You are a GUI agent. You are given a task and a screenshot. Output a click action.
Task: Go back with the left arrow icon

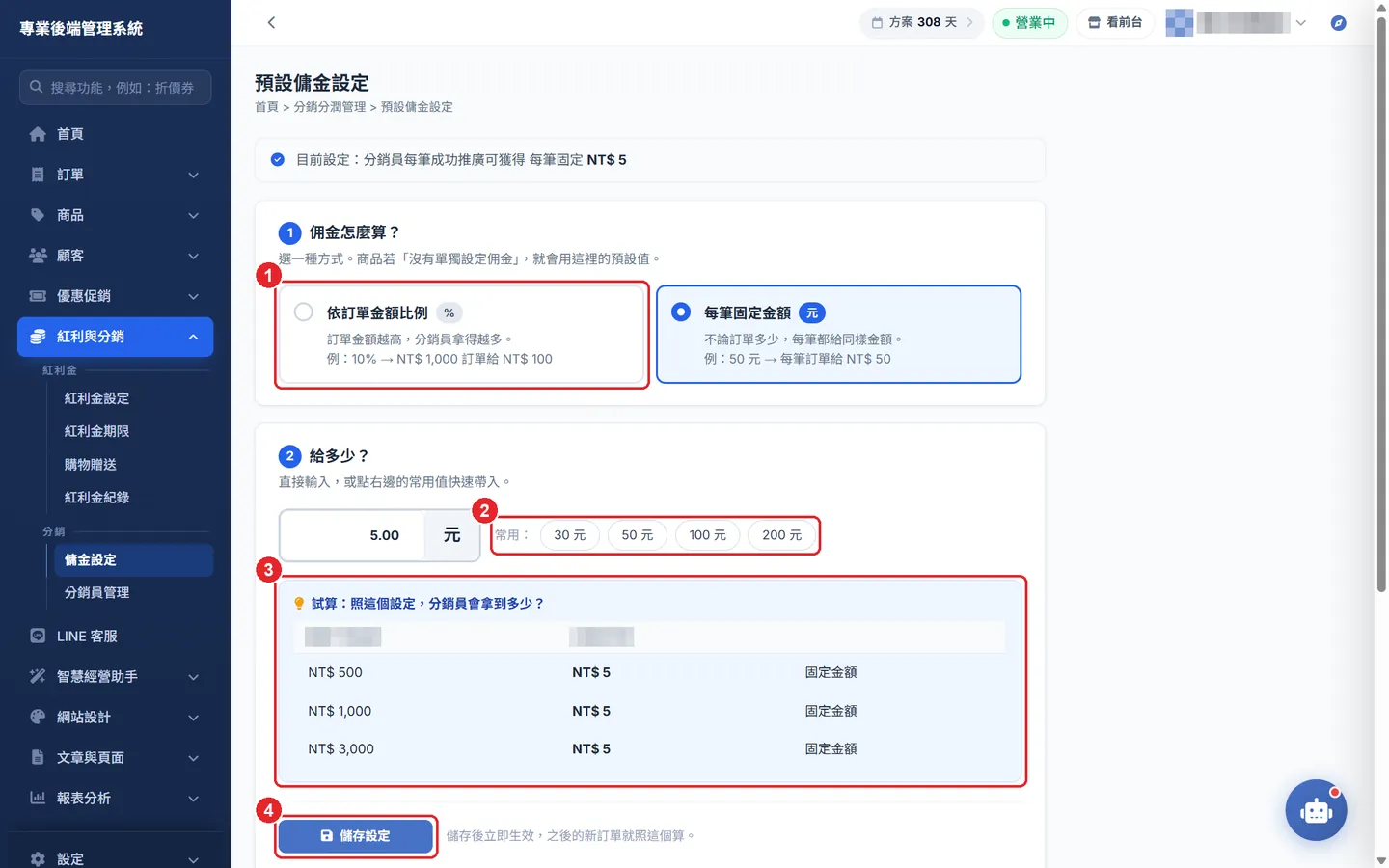271,22
